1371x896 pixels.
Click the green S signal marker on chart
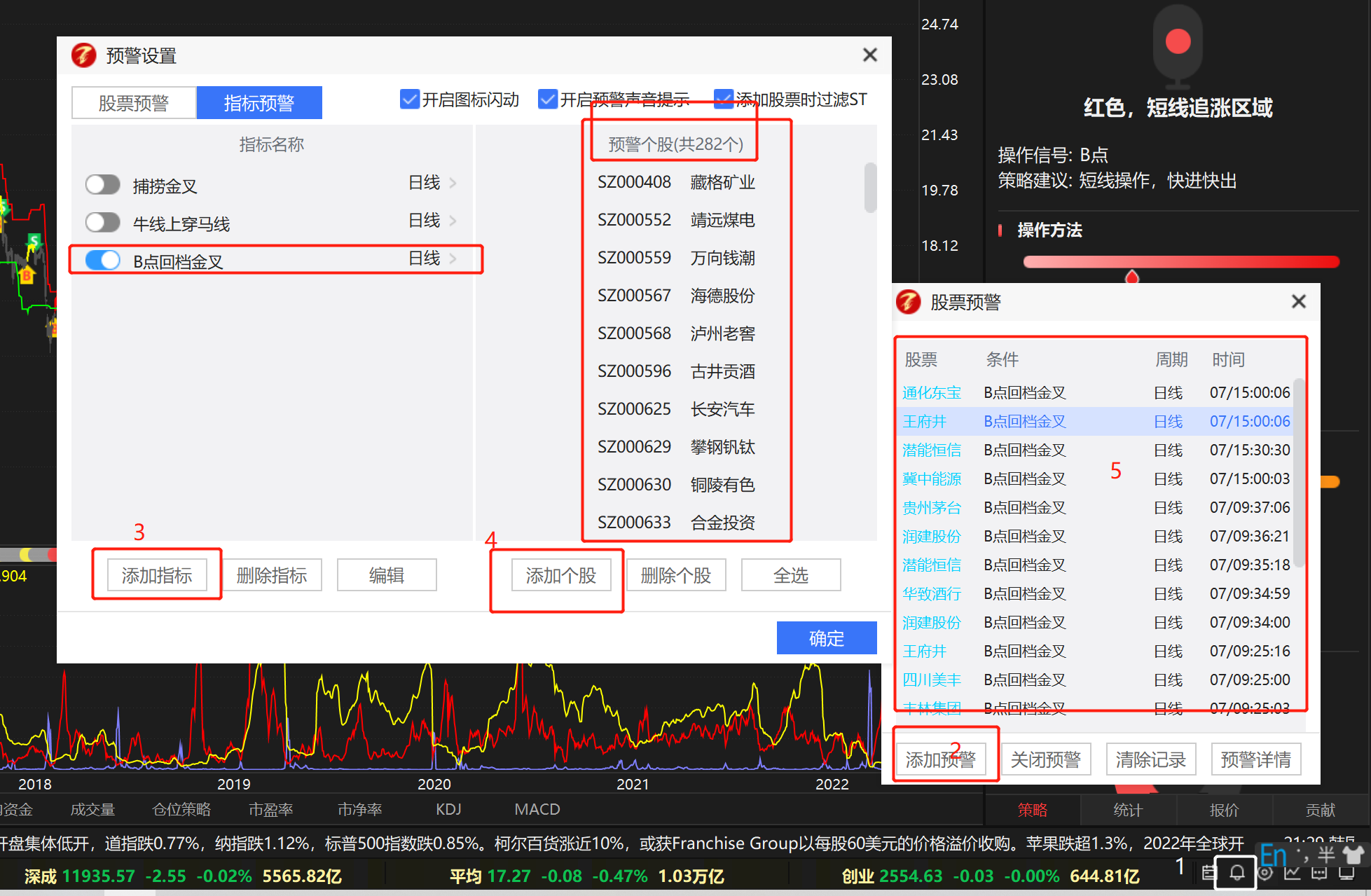[x=33, y=242]
